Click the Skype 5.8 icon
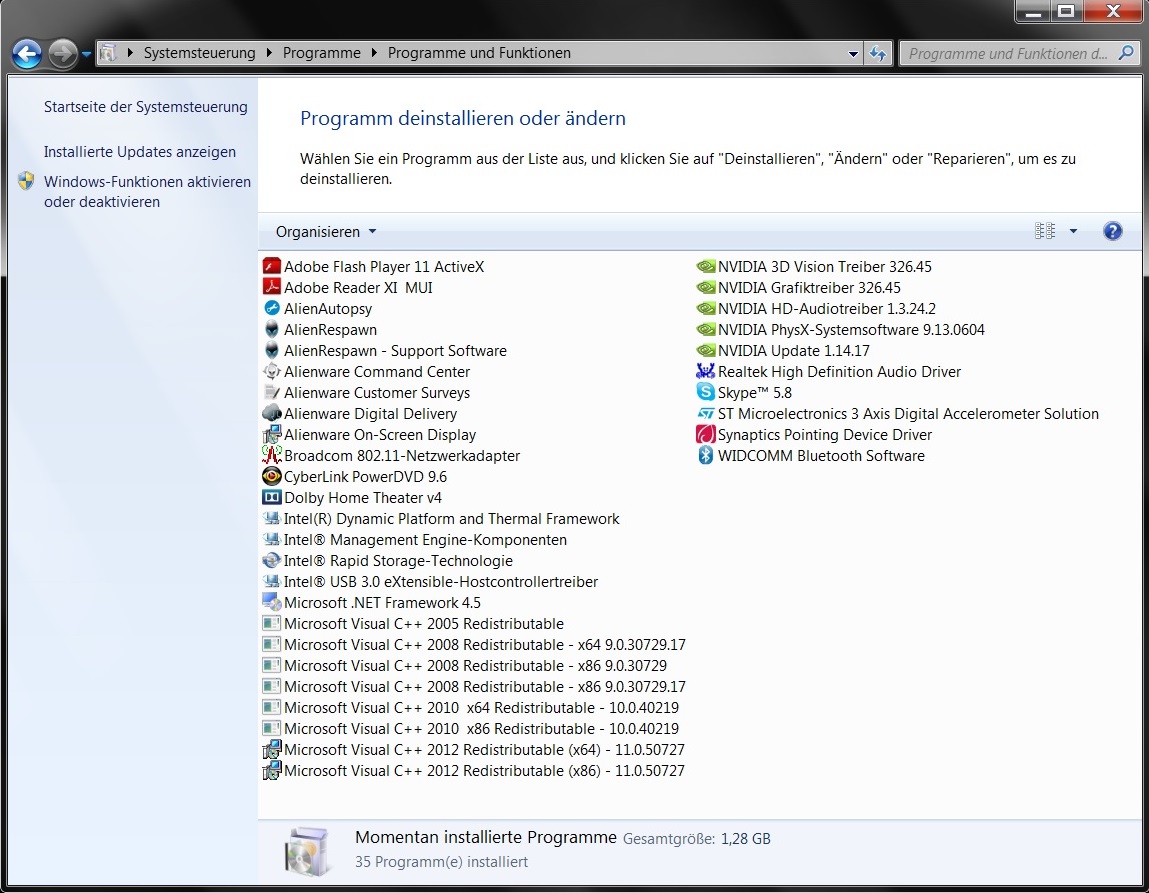Image resolution: width=1149 pixels, height=893 pixels. [x=706, y=393]
